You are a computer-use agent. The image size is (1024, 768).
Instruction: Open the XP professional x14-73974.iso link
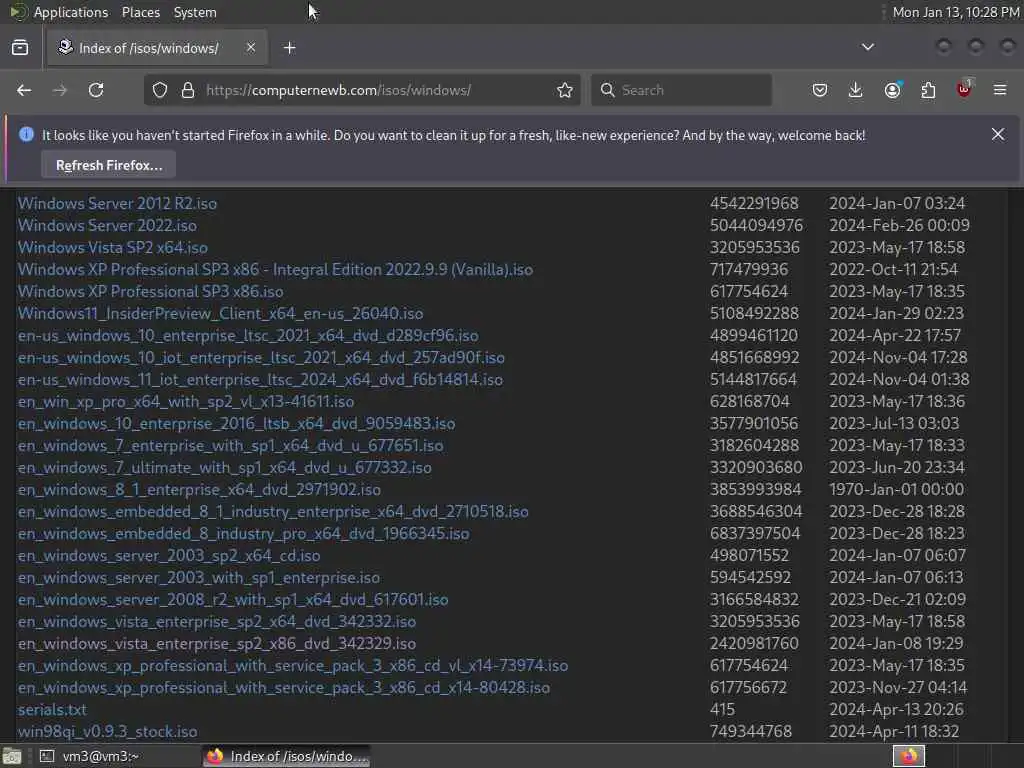pos(293,665)
